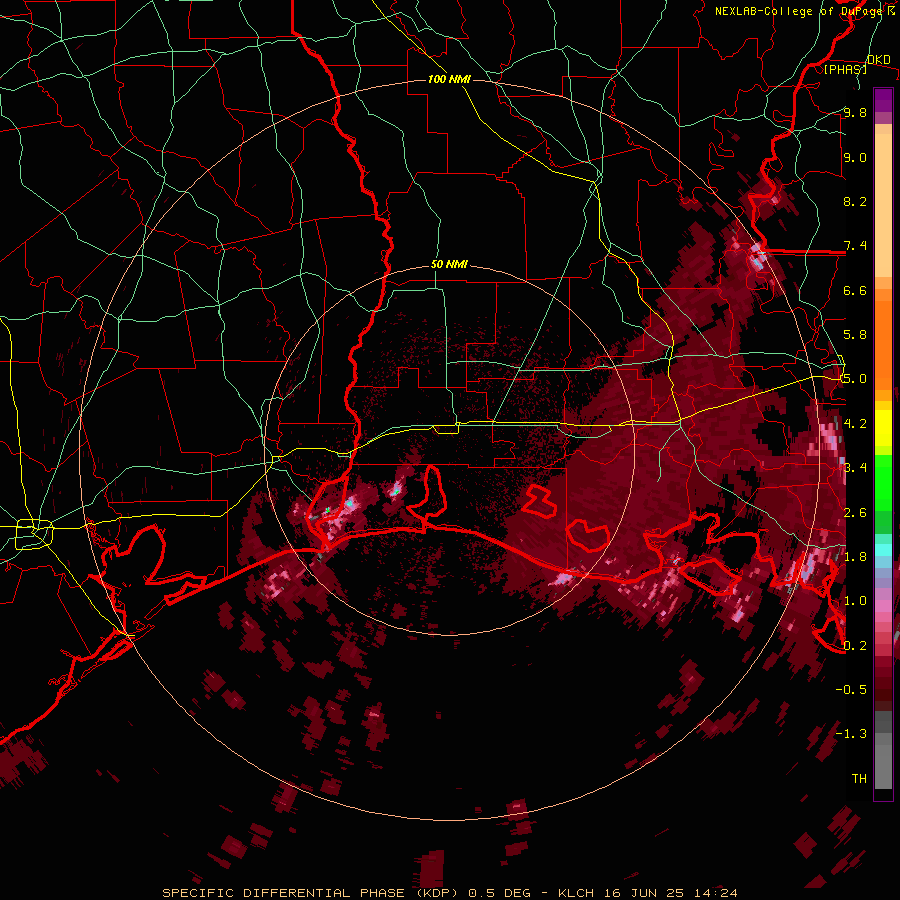Click the 9.8 value on the color scale

click(855, 112)
